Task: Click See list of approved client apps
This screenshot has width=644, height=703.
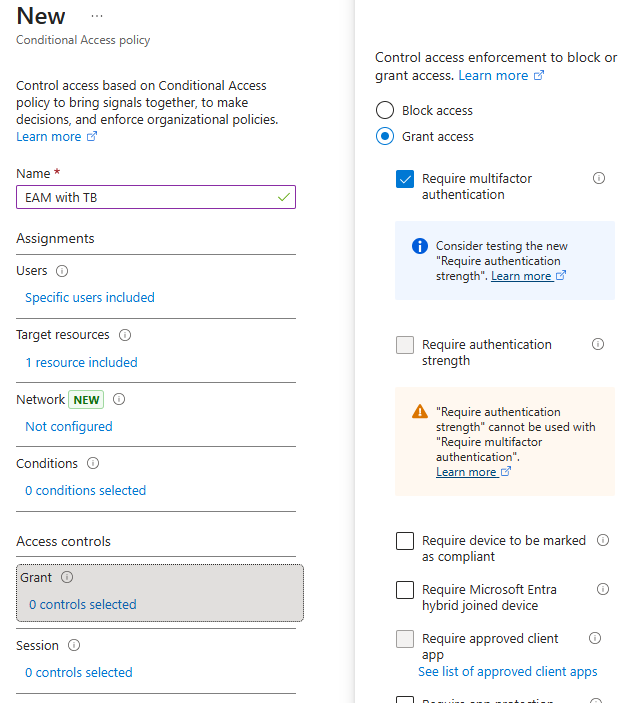Action: [508, 671]
